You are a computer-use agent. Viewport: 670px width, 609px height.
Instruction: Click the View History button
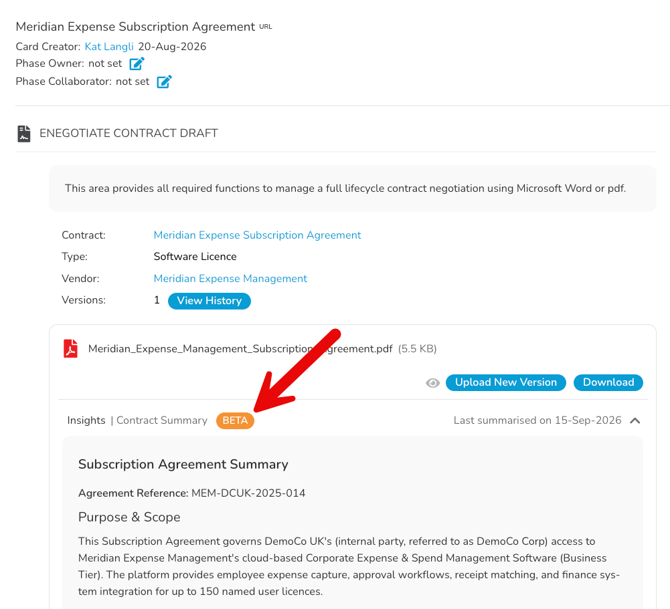(209, 301)
